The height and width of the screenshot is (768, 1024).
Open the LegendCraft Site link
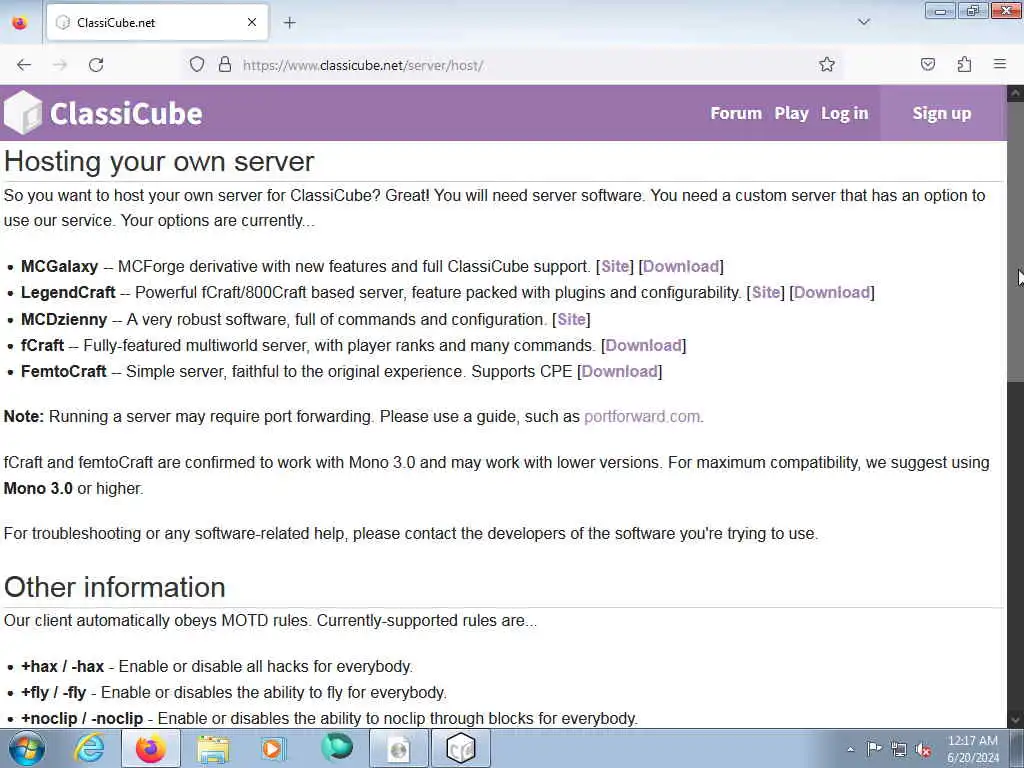click(765, 293)
